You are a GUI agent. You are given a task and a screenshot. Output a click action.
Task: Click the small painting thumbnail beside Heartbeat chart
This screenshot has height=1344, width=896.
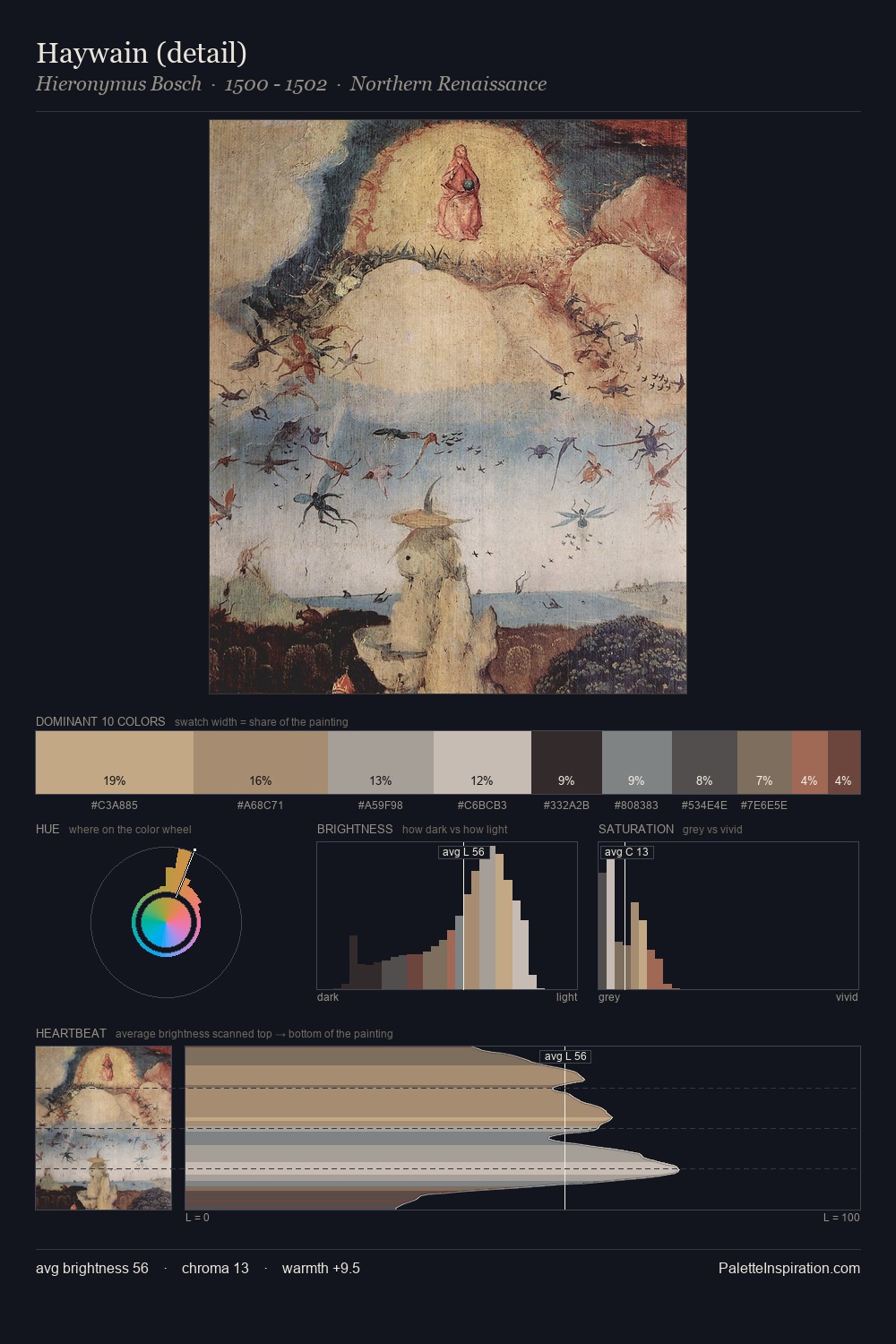click(103, 1128)
